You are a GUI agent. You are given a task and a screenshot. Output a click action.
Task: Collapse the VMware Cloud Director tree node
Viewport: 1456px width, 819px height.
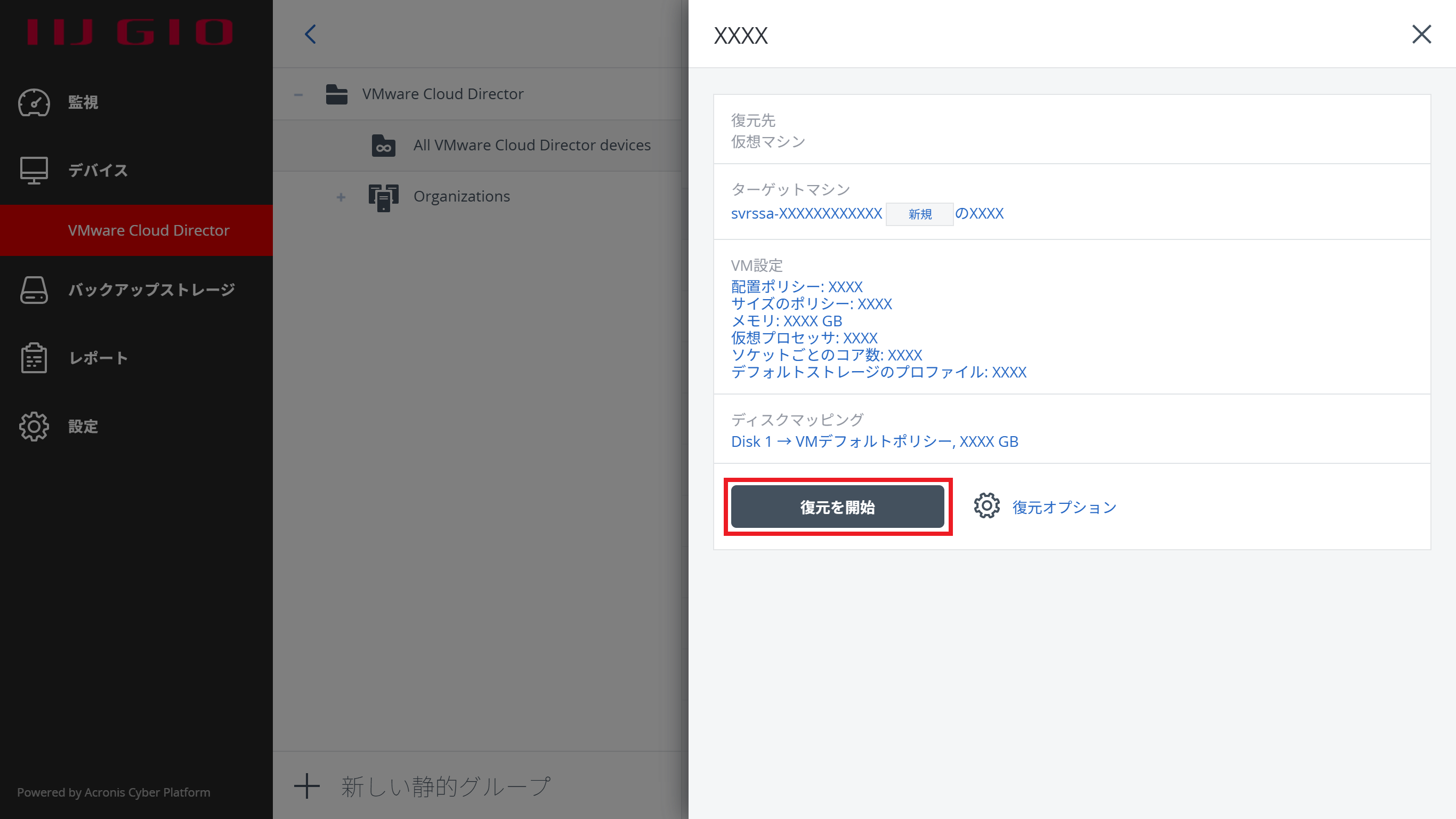pyautogui.click(x=298, y=94)
